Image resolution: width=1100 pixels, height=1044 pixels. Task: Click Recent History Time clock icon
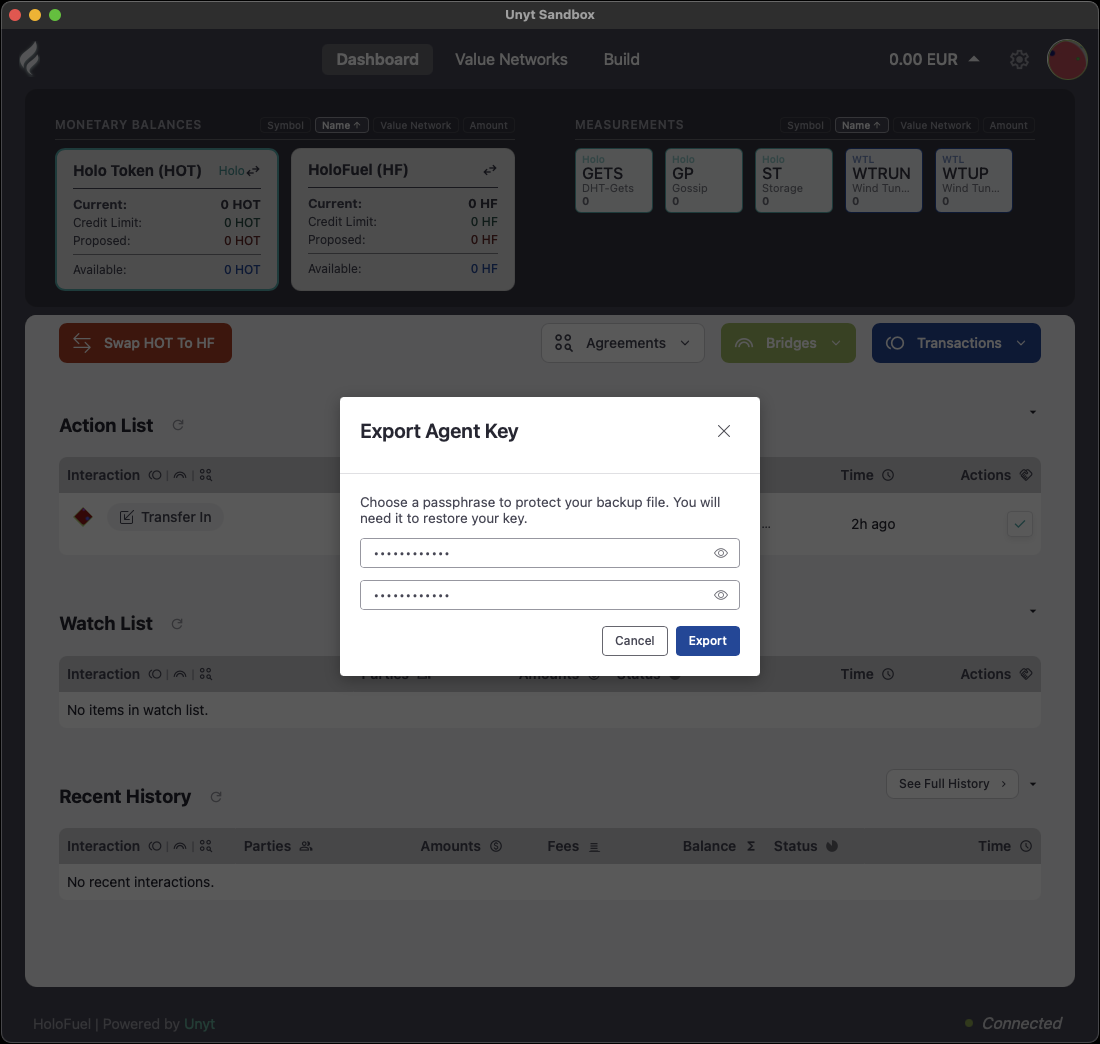(1026, 846)
